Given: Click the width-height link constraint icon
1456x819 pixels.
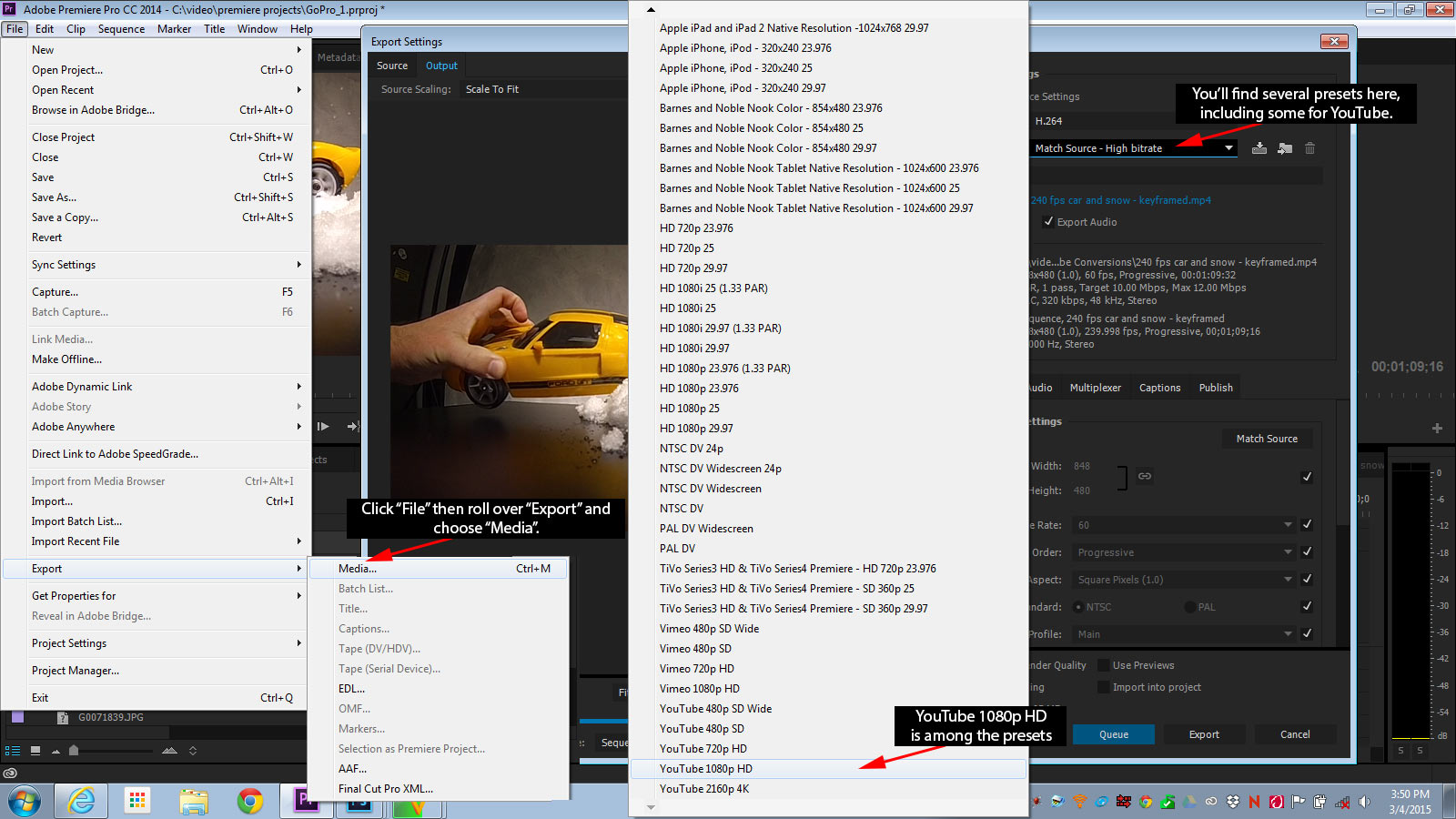Looking at the screenshot, I should 1145,476.
